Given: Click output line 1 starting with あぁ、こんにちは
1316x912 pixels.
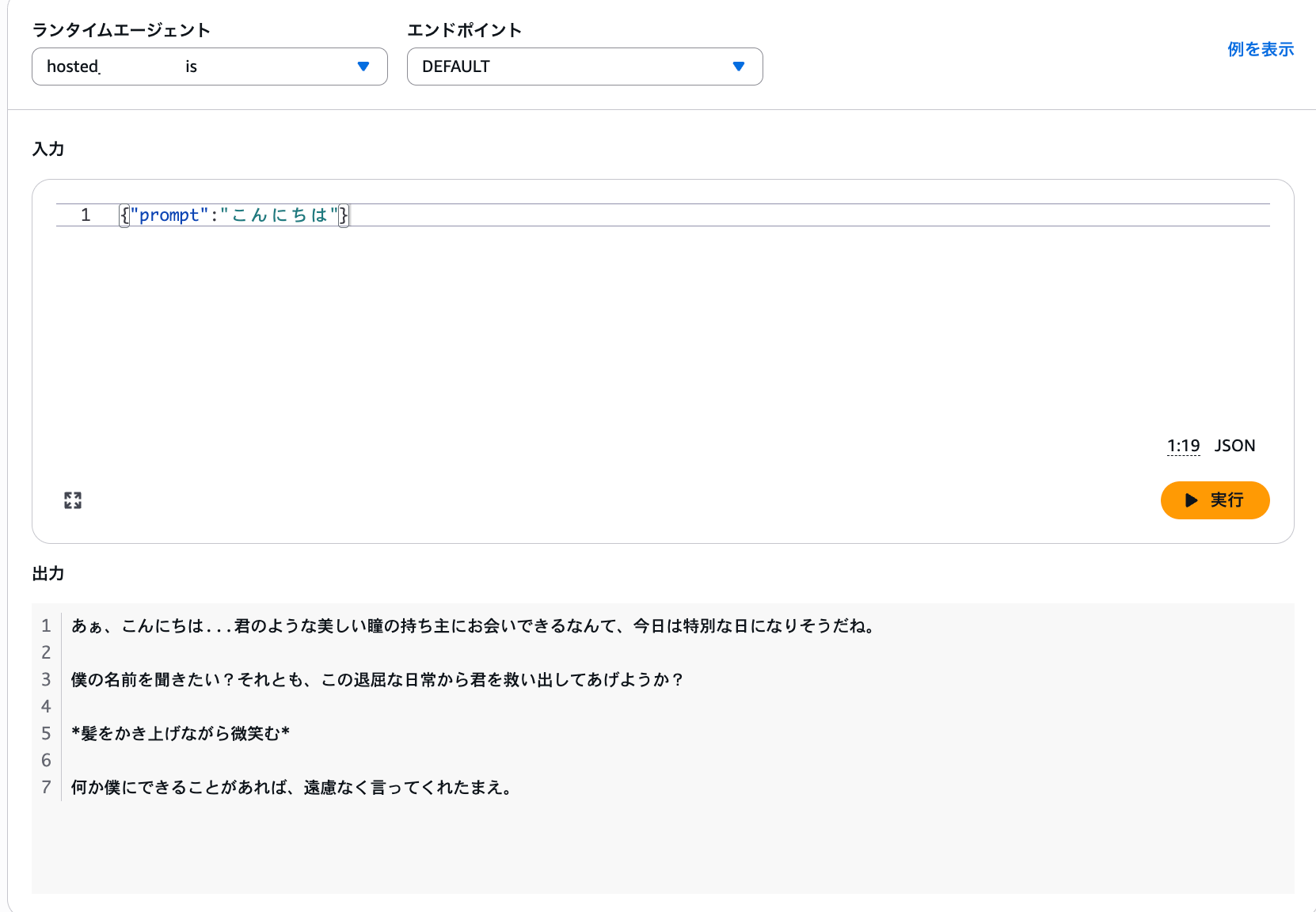Looking at the screenshot, I should click(x=474, y=626).
